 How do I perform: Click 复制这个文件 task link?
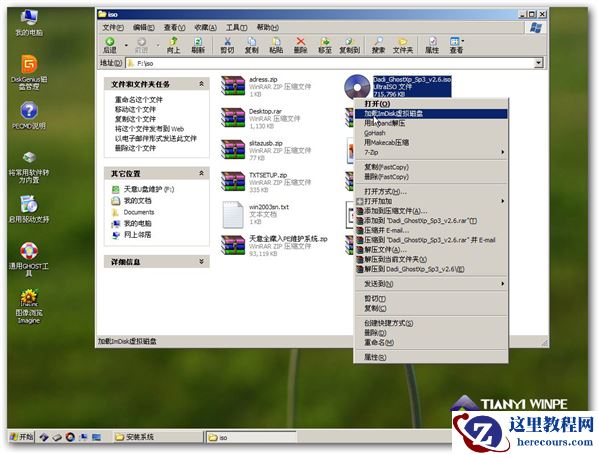[x=135, y=119]
